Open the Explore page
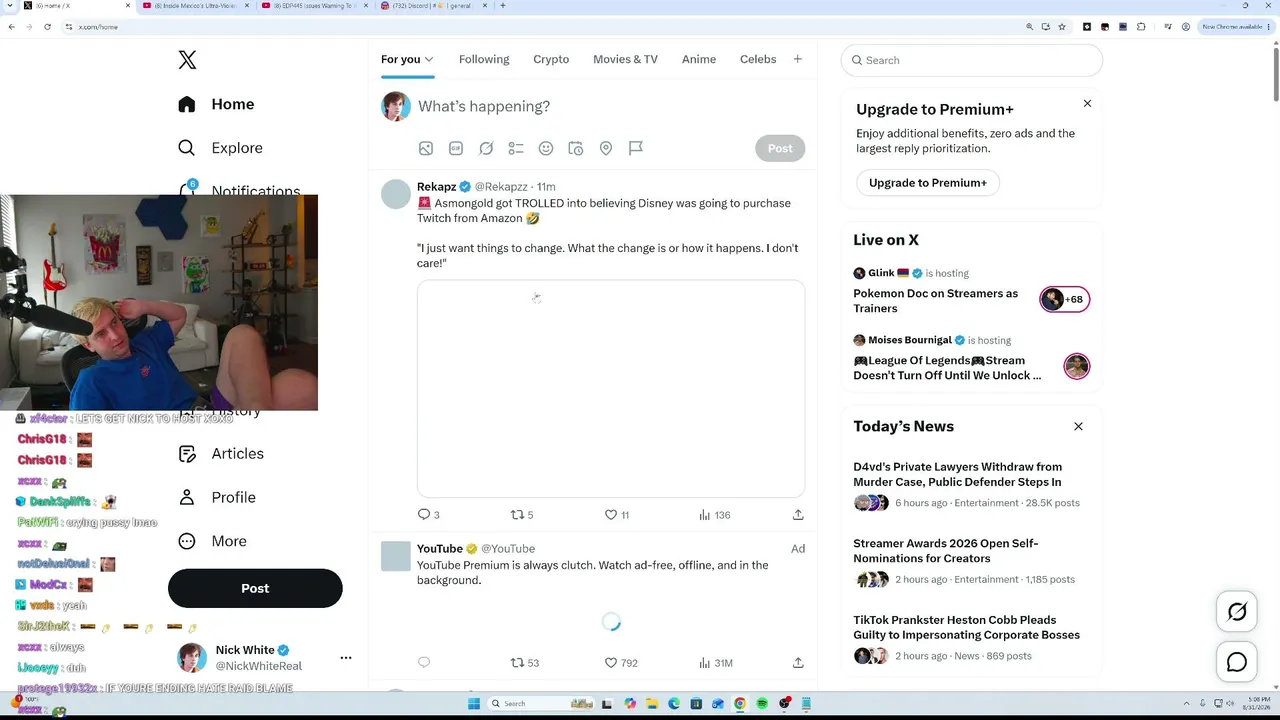Screen dimensions: 1280x720 point(221,148)
